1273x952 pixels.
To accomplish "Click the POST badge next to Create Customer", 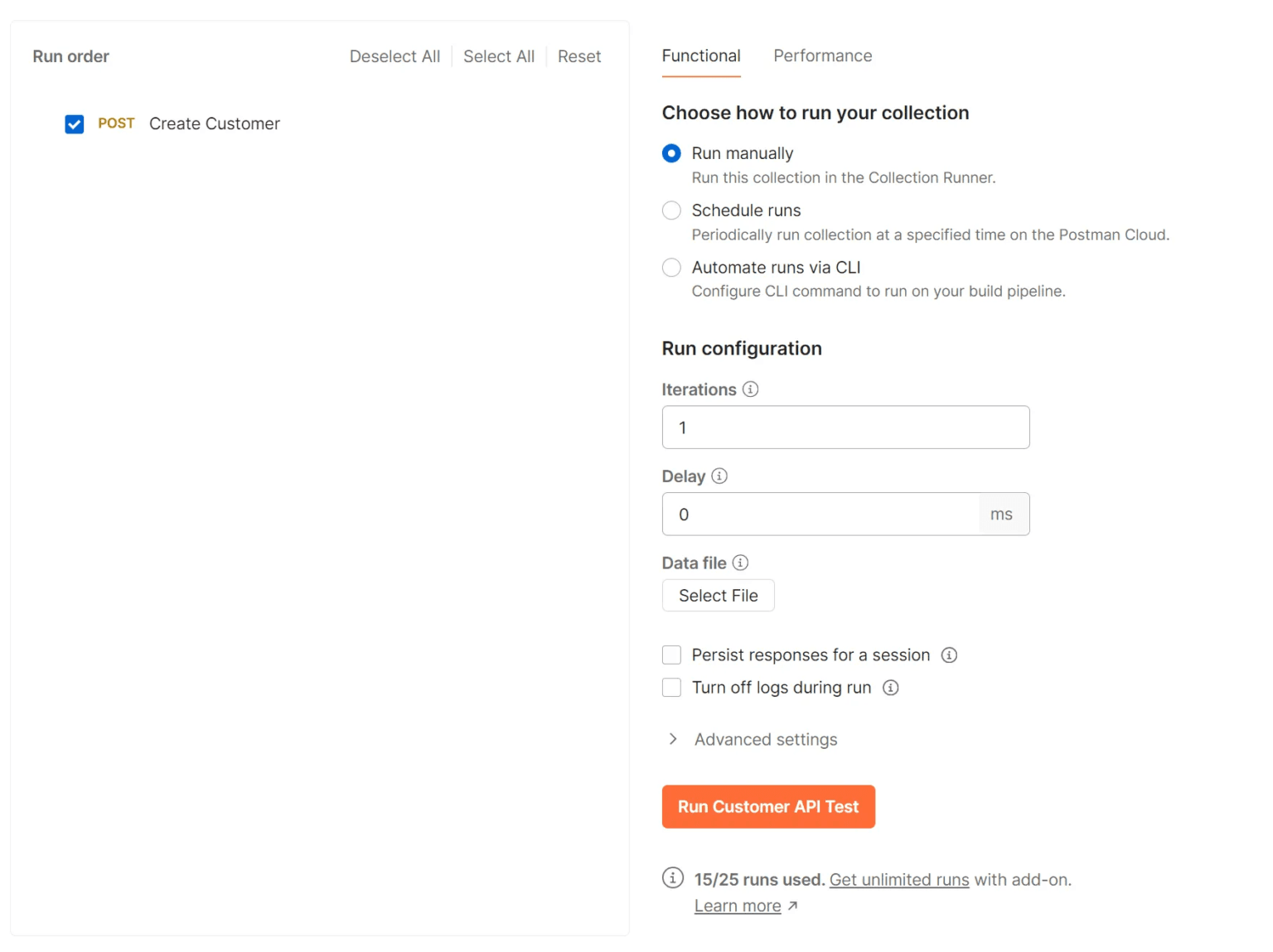I will point(116,123).
